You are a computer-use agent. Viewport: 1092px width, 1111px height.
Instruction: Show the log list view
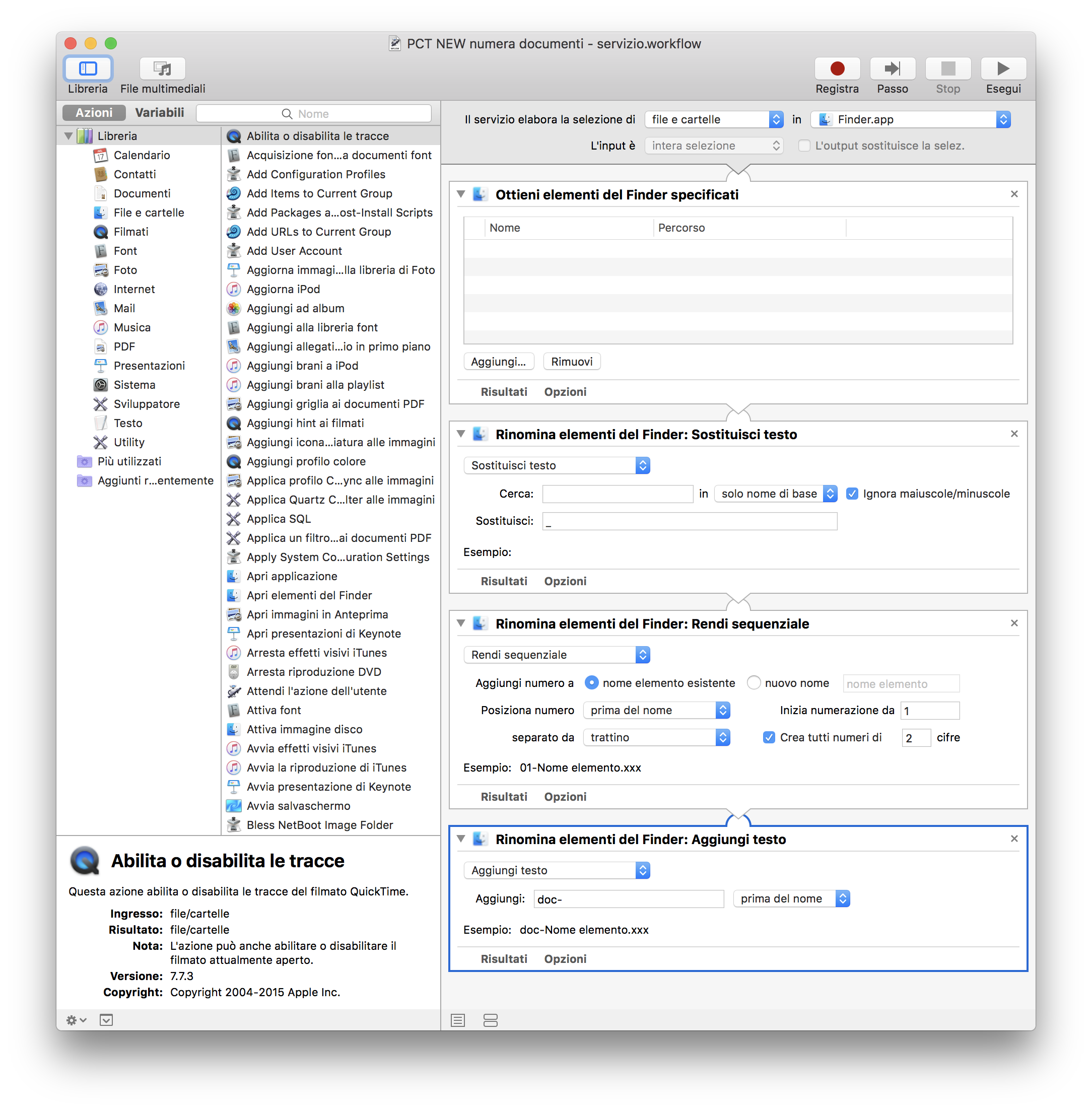pos(458,1020)
